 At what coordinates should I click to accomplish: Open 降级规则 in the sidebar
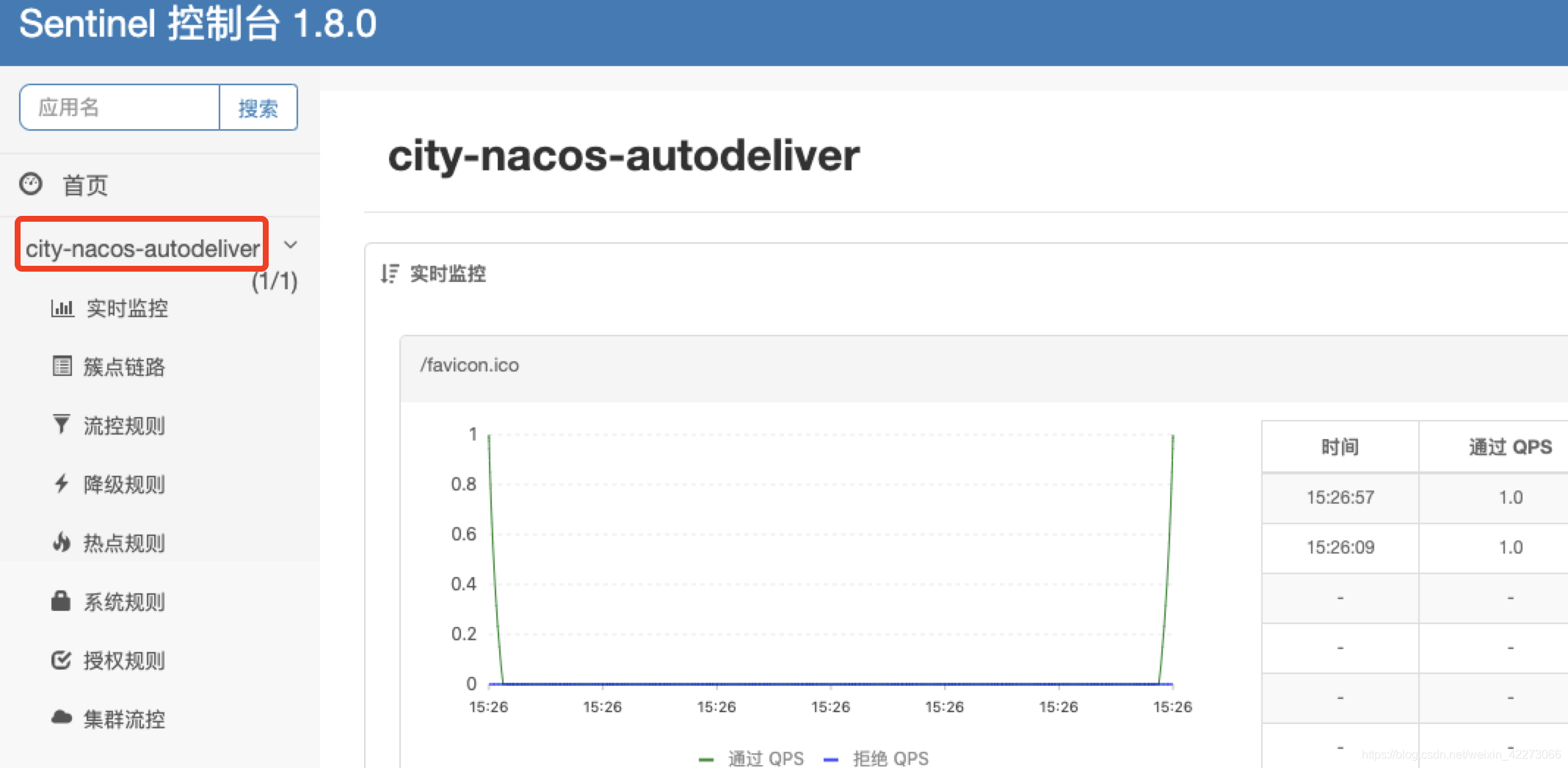coord(124,484)
